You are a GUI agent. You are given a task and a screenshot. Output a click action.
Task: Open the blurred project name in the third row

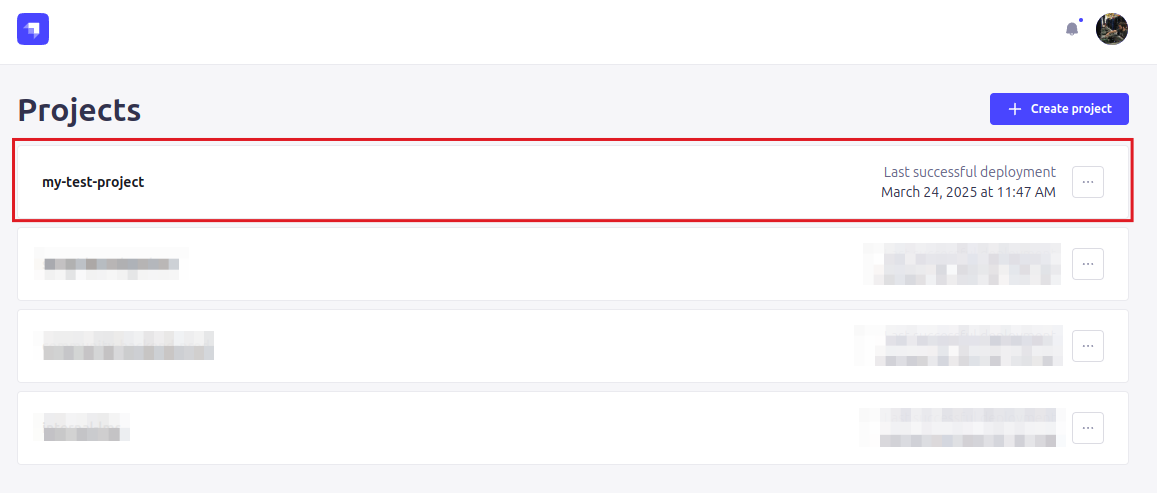(x=127, y=346)
